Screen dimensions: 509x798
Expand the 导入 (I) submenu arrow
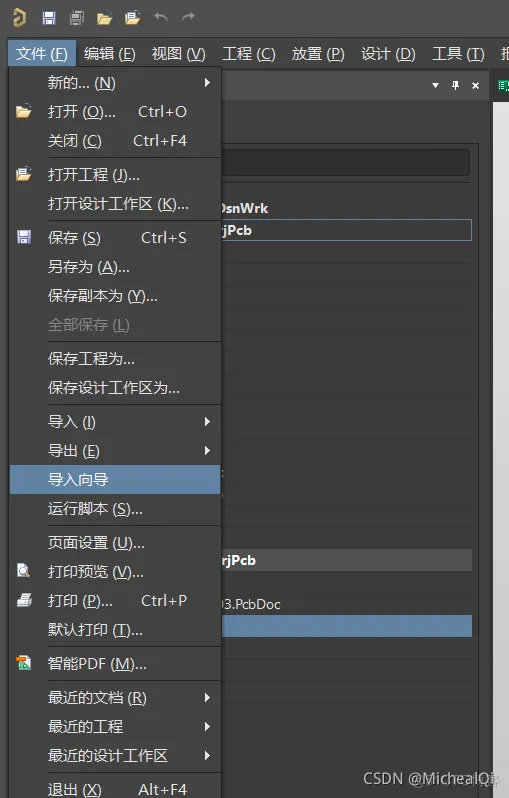[207, 421]
